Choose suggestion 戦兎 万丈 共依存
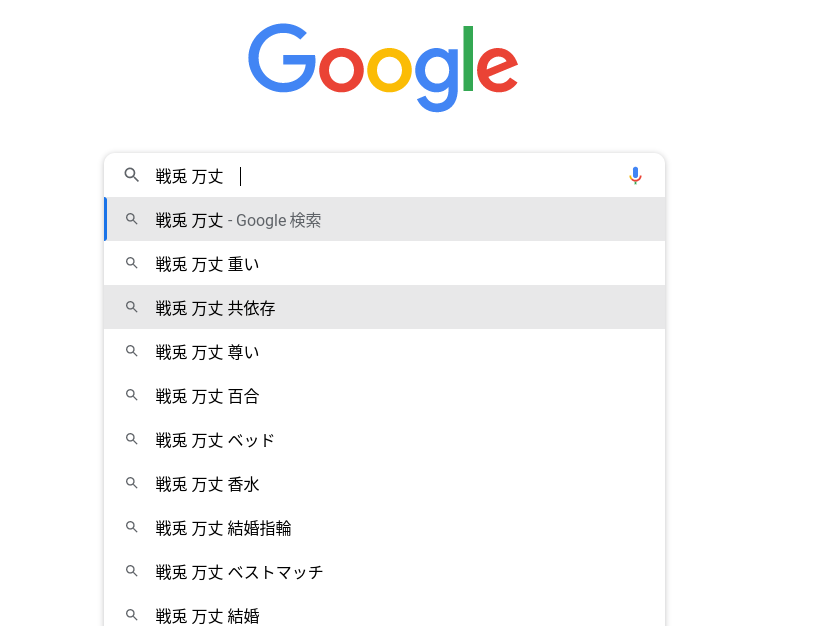This screenshot has height=626, width=819. click(215, 308)
